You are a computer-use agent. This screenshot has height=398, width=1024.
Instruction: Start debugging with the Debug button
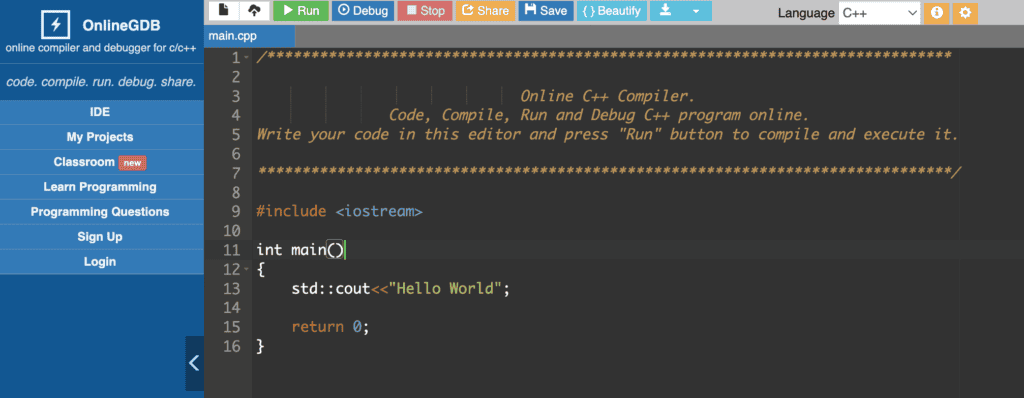(363, 10)
